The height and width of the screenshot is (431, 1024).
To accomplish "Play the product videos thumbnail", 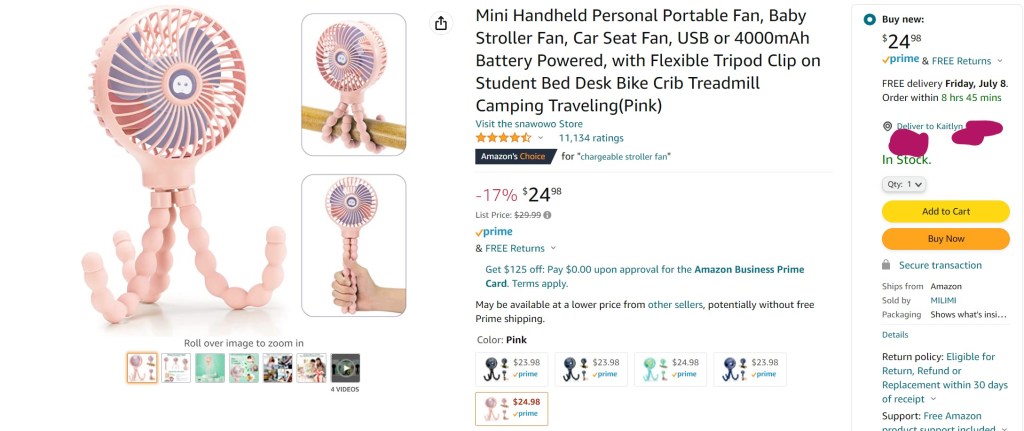I will pyautogui.click(x=345, y=368).
